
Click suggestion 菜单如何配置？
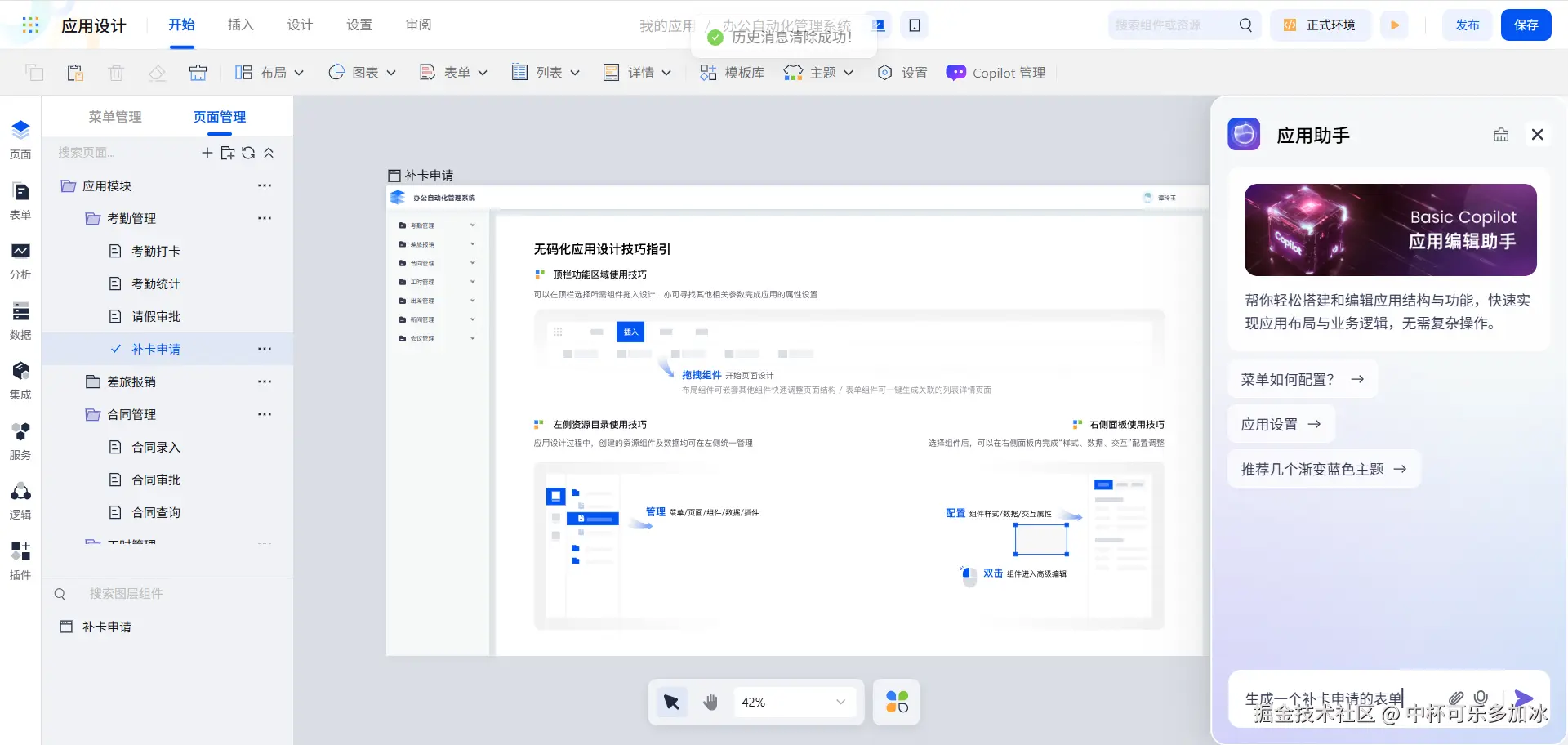(1303, 379)
